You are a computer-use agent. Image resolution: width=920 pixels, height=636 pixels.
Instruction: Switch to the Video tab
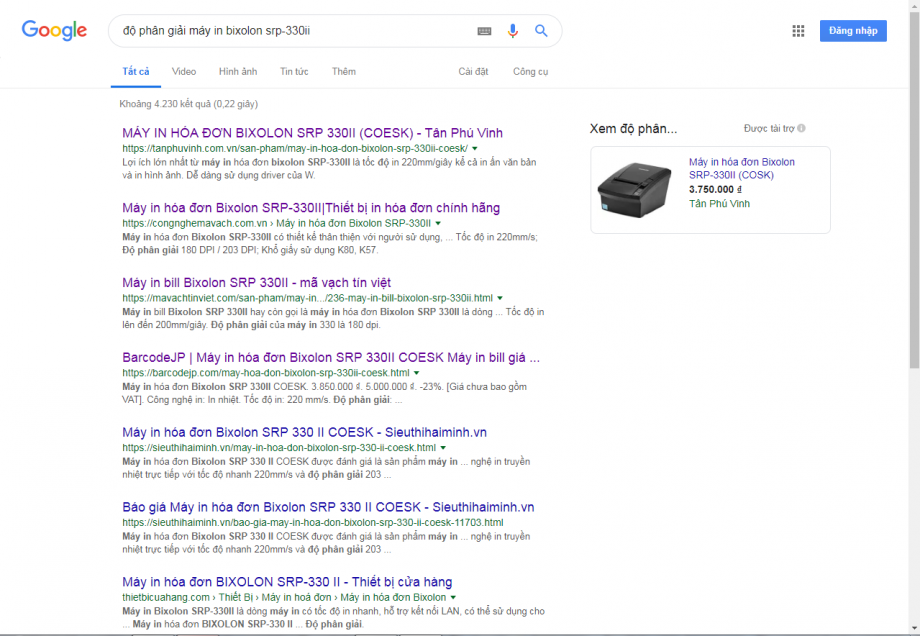(184, 72)
